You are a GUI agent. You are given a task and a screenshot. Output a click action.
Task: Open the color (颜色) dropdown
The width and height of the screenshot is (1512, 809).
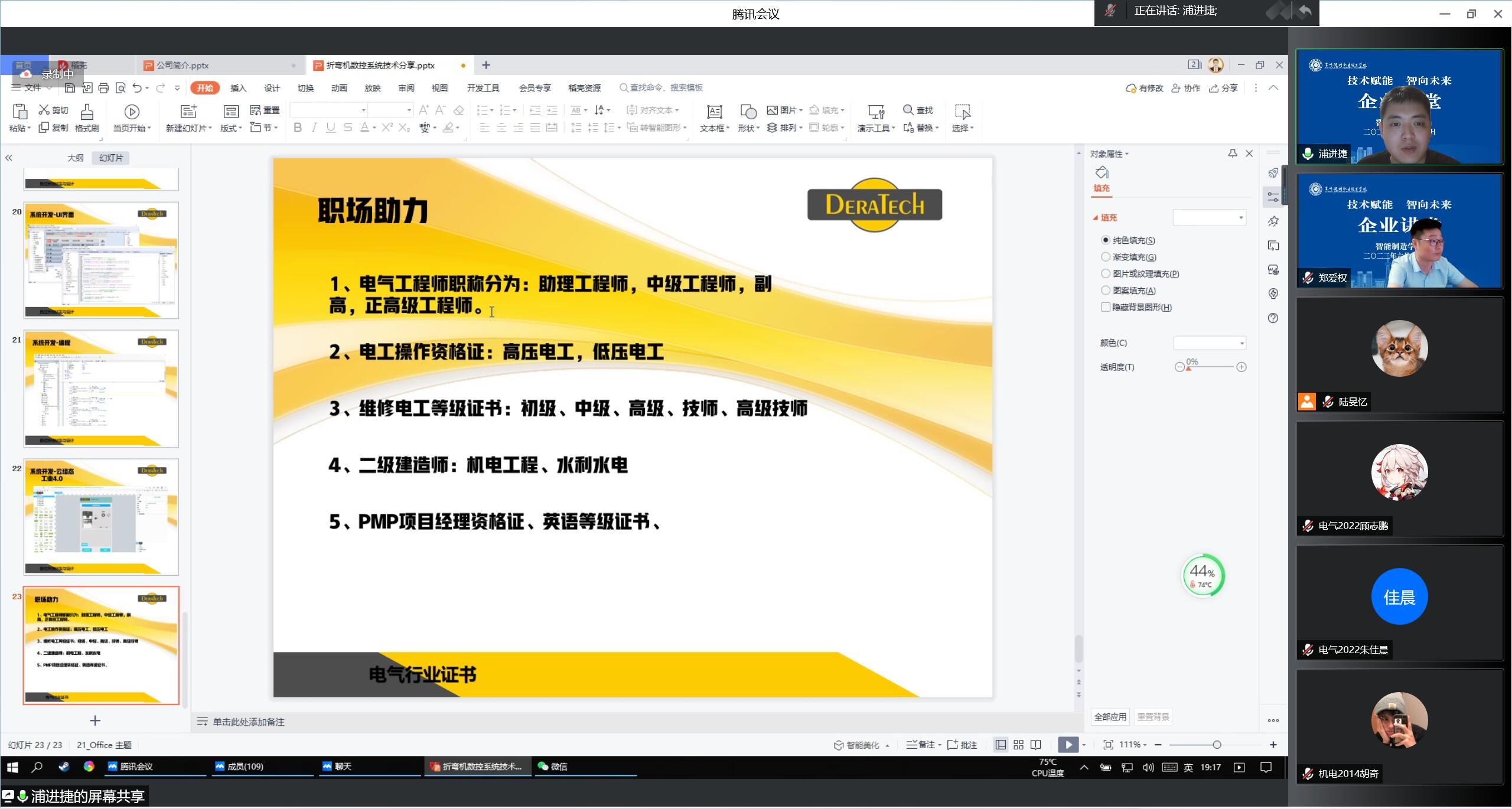coord(1210,342)
